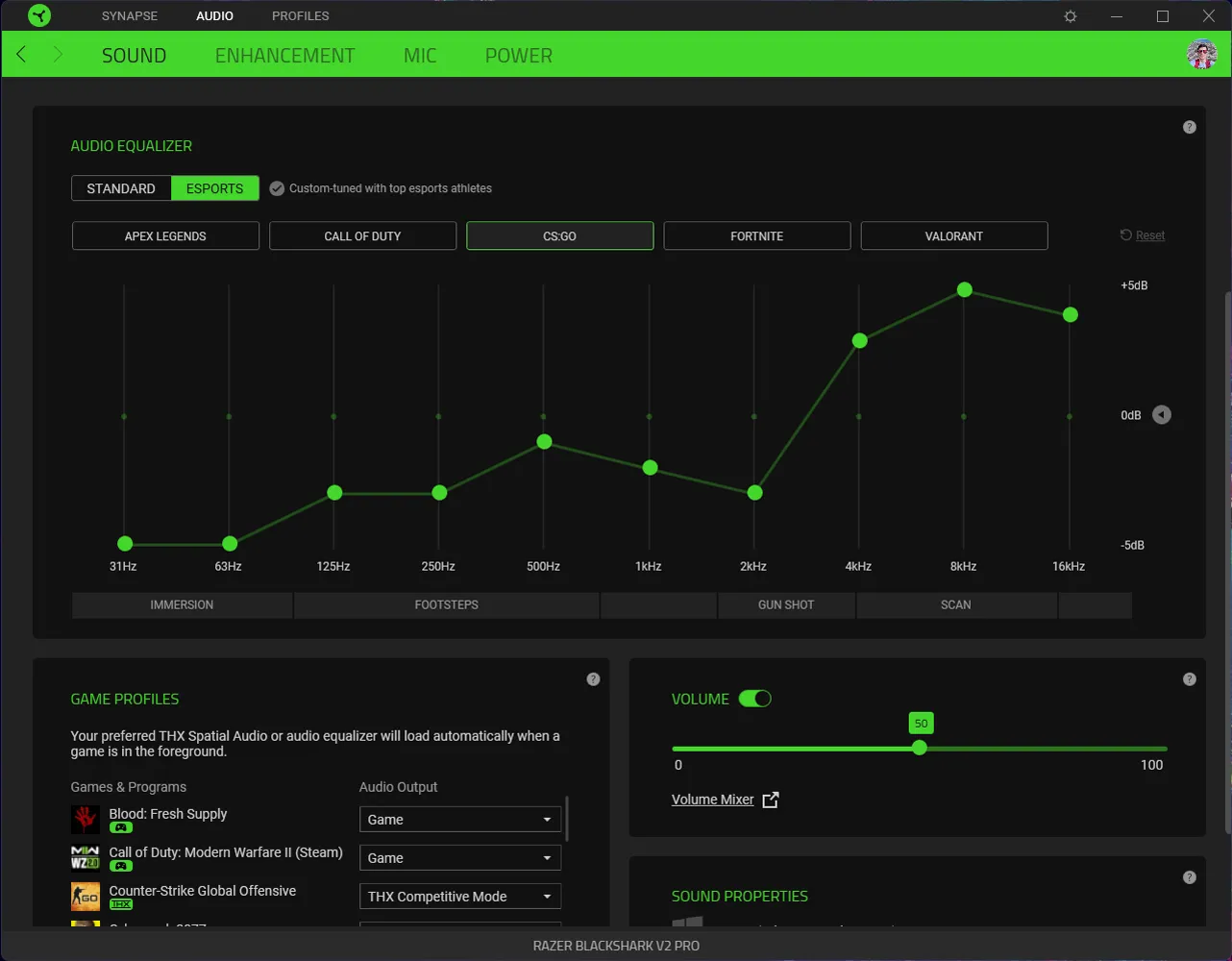
Task: Open THX Competitive Mode dropdown for Counter-Strike
Action: (460, 897)
